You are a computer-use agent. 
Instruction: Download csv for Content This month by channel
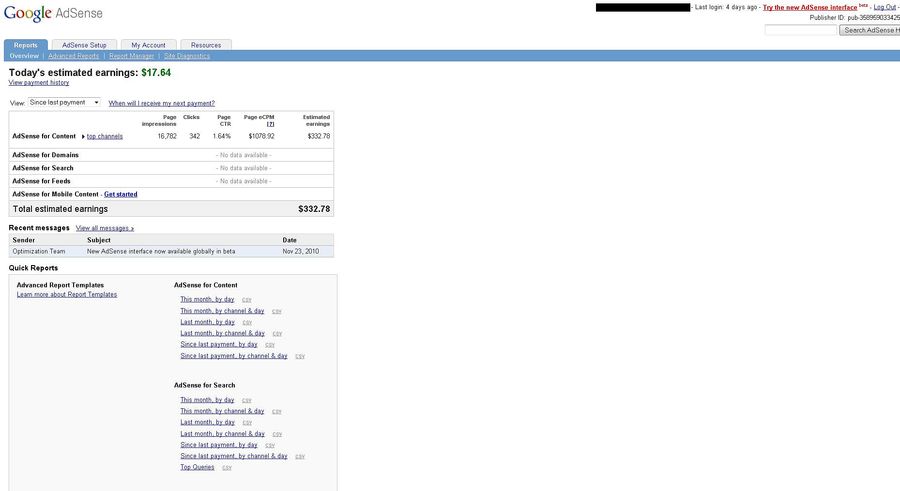(x=277, y=311)
